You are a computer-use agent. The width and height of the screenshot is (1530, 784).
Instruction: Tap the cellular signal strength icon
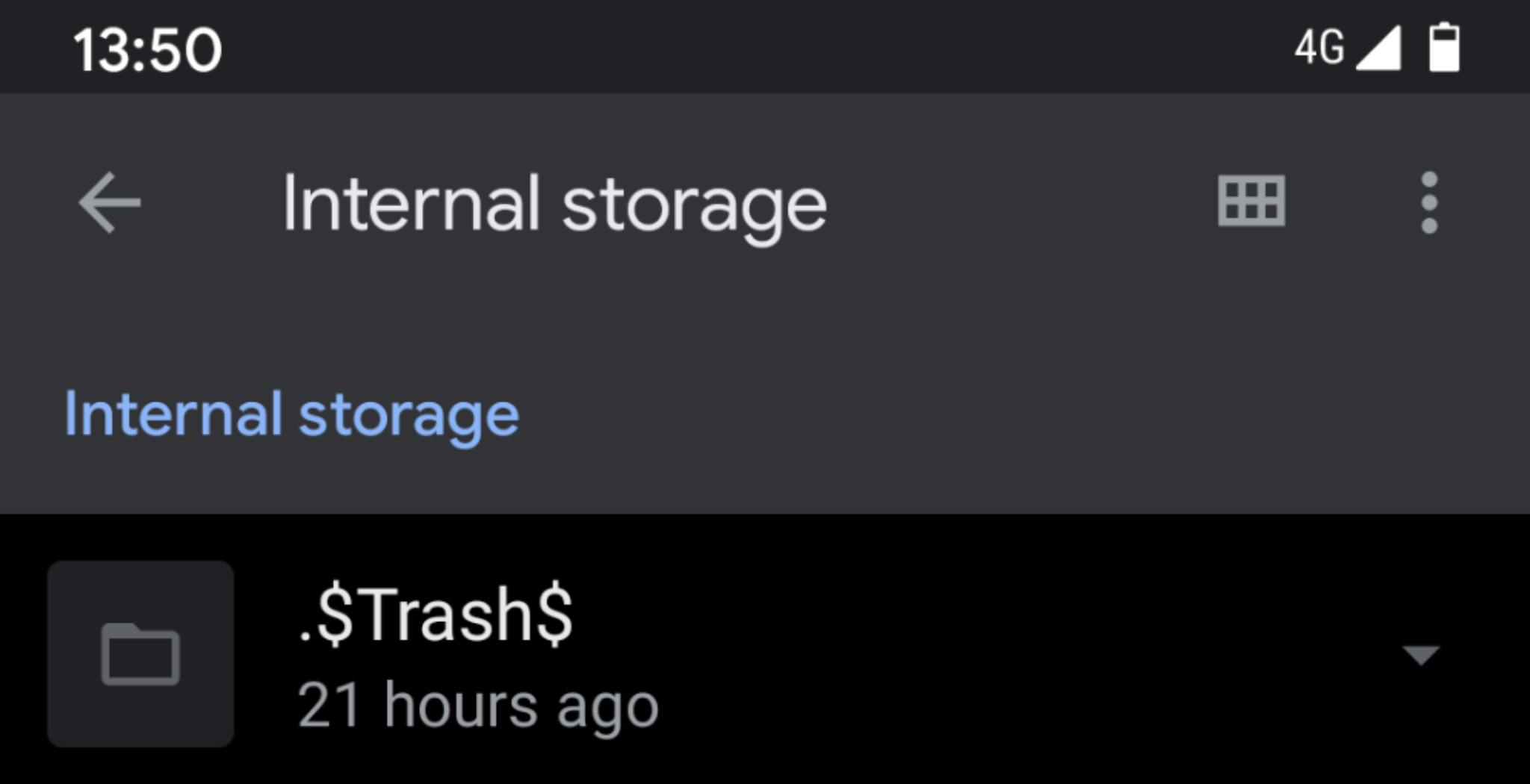click(x=1379, y=49)
